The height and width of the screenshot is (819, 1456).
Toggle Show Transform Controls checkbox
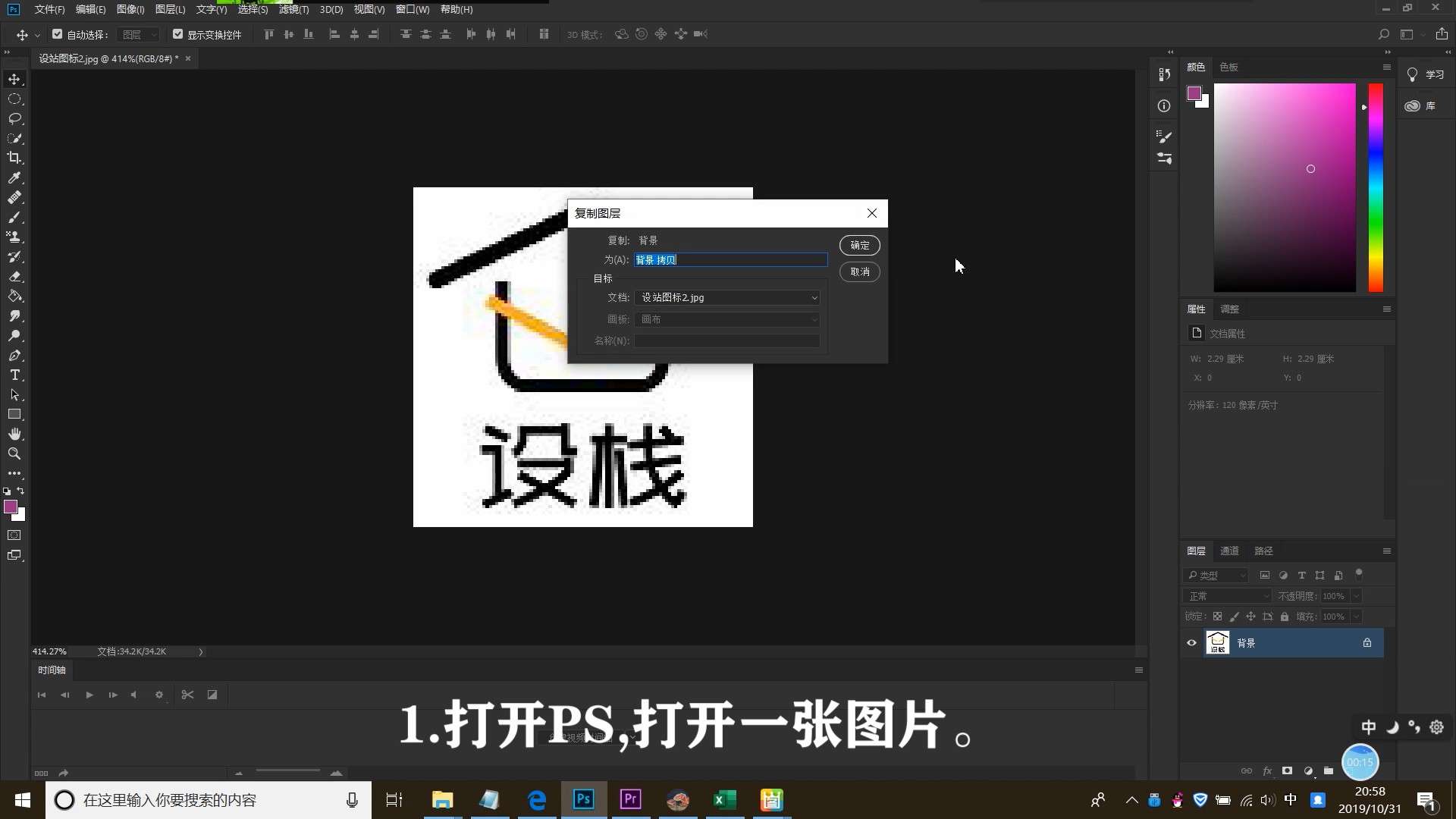pyautogui.click(x=177, y=34)
